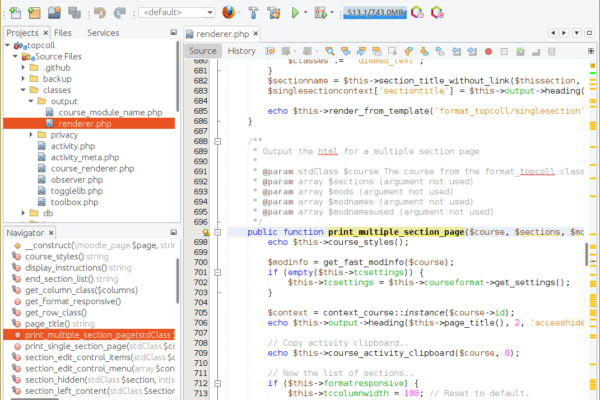The height and width of the screenshot is (400, 600).
Task: Click the memory usage bar 513.1/743.0MB
Action: click(375, 13)
